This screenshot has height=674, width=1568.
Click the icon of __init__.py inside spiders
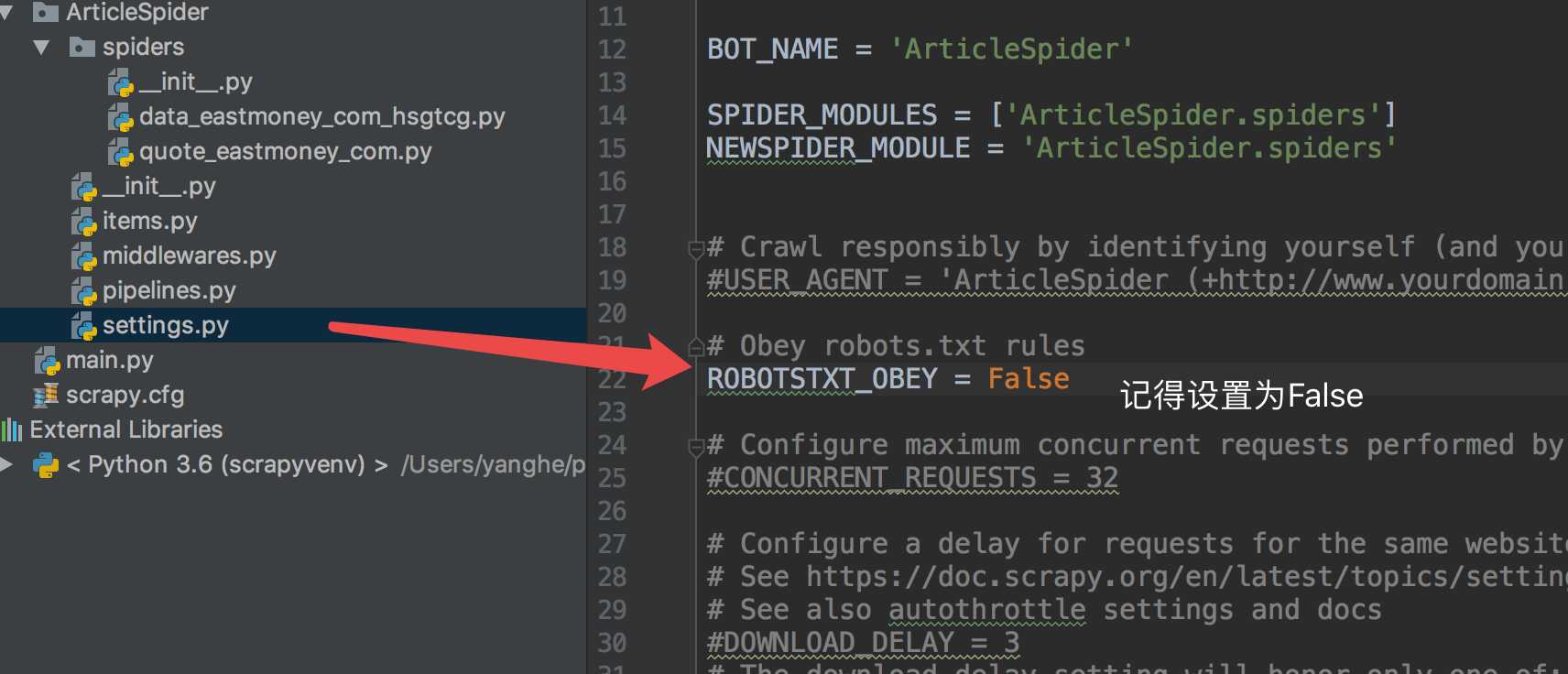pyautogui.click(x=120, y=82)
